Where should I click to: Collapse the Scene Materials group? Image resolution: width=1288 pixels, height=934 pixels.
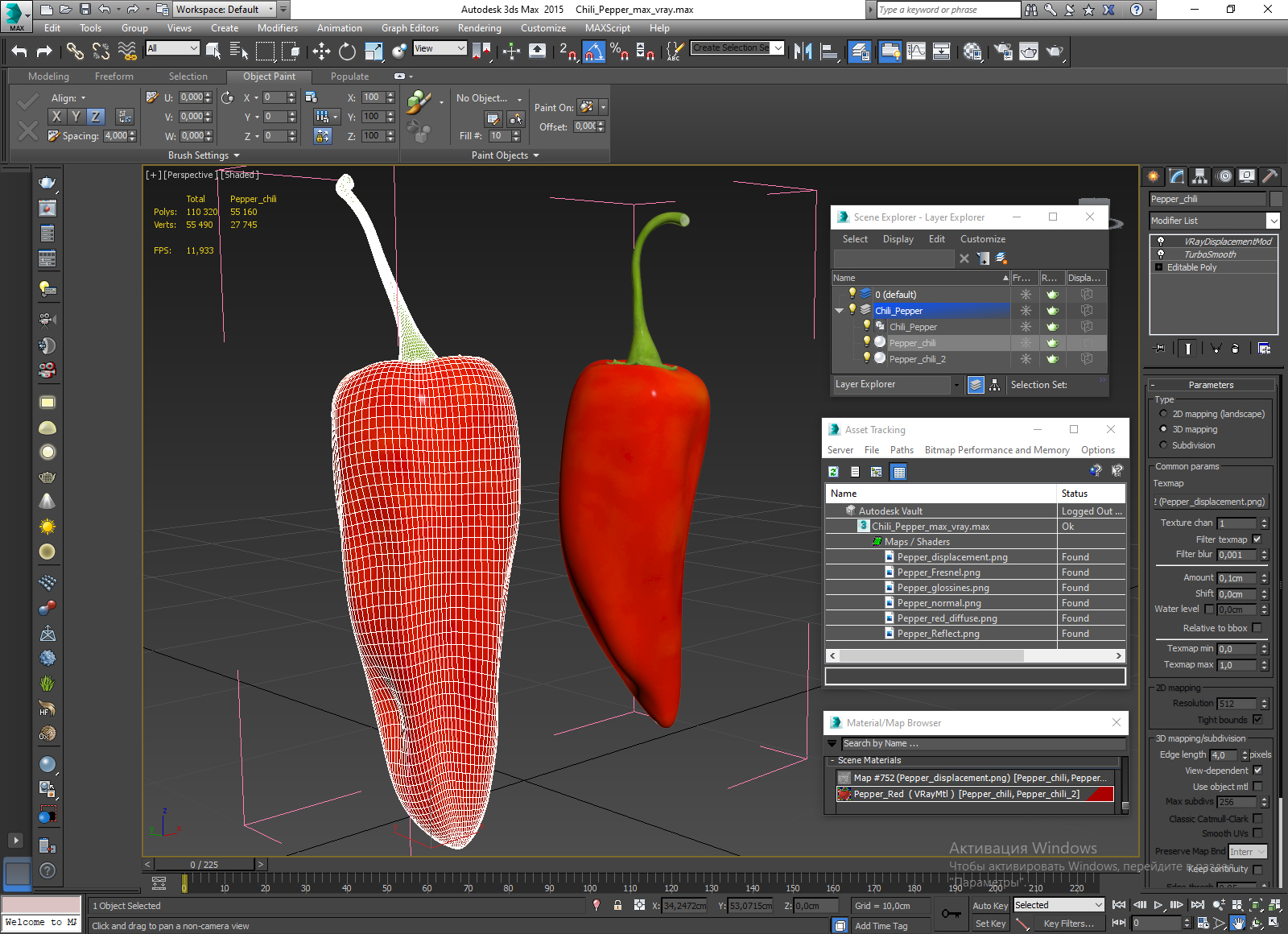point(832,760)
